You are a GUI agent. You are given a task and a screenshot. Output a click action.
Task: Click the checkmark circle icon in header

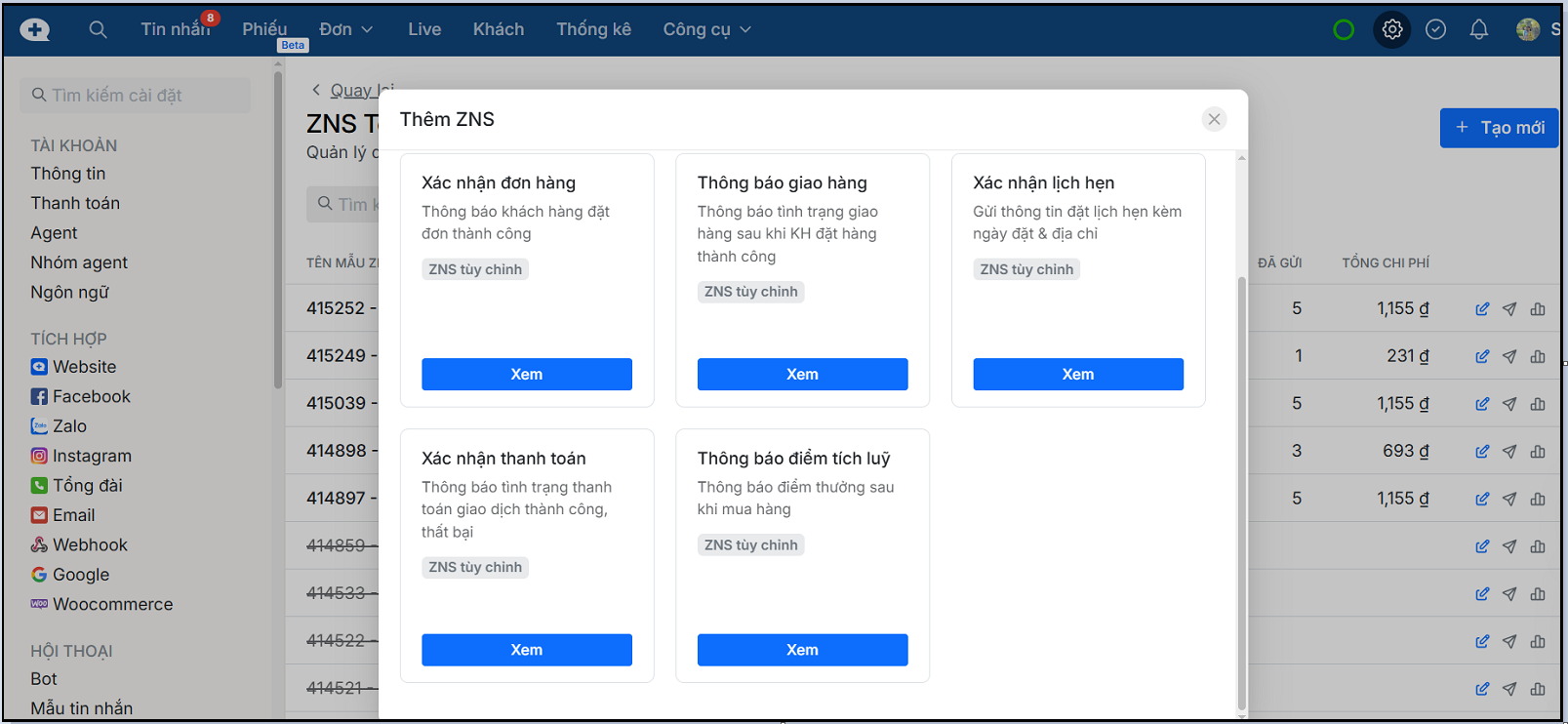click(1435, 29)
